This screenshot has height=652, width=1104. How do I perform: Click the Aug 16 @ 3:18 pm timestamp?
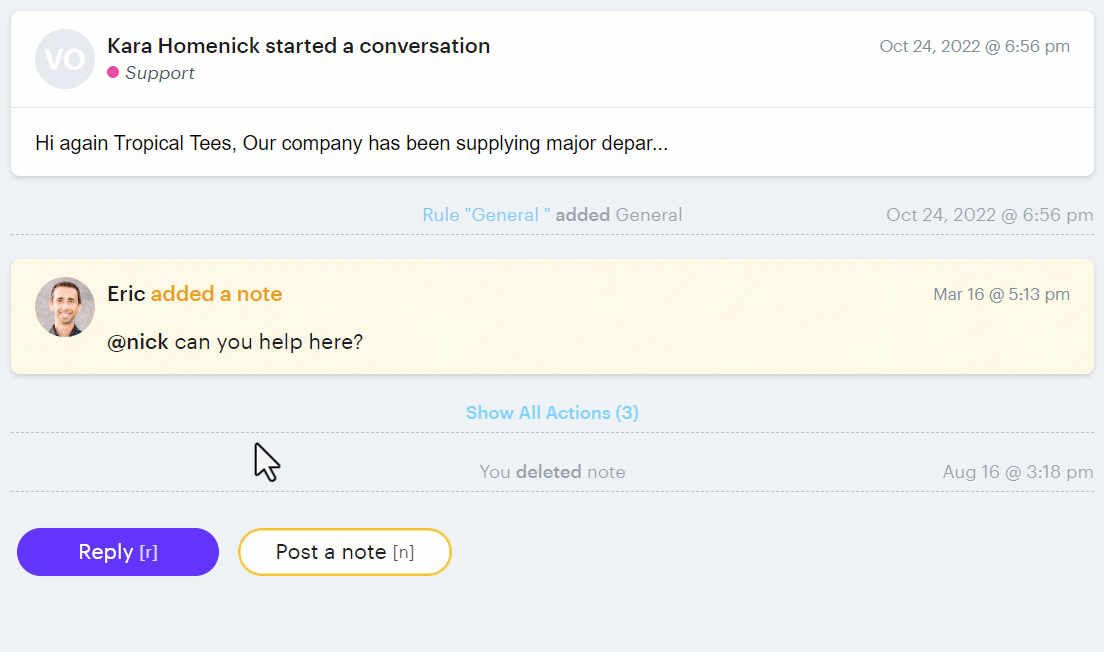[x=1017, y=472]
